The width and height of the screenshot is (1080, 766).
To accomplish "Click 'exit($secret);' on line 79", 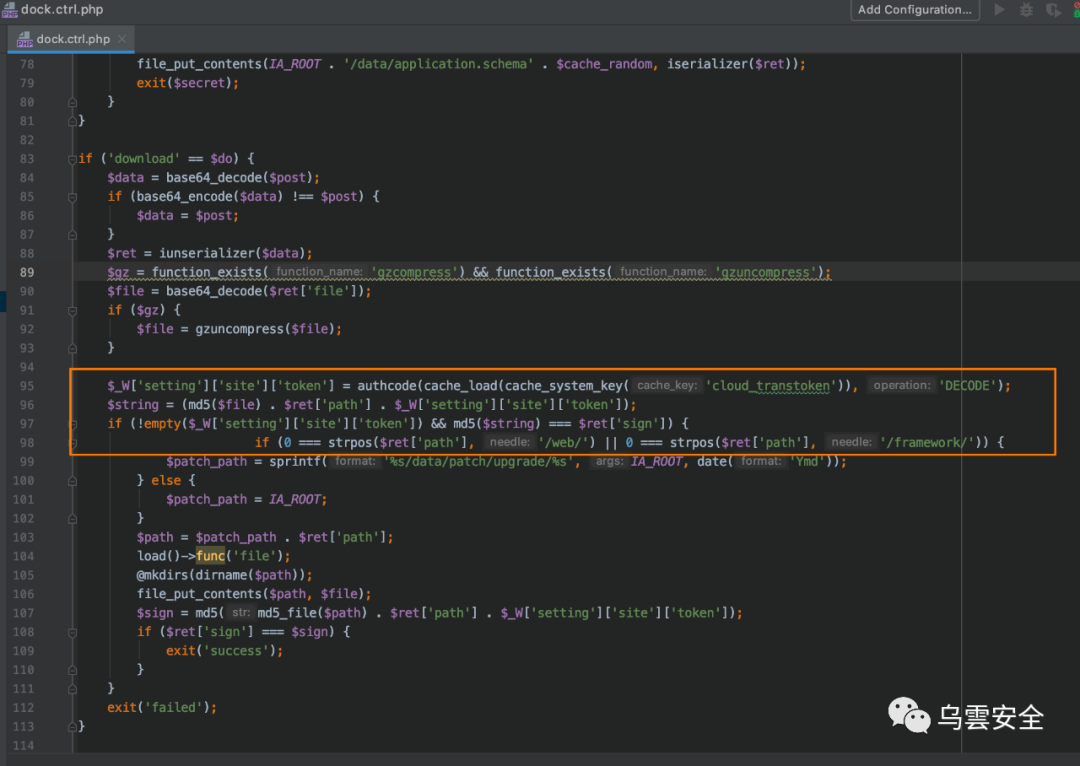I will (x=187, y=83).
